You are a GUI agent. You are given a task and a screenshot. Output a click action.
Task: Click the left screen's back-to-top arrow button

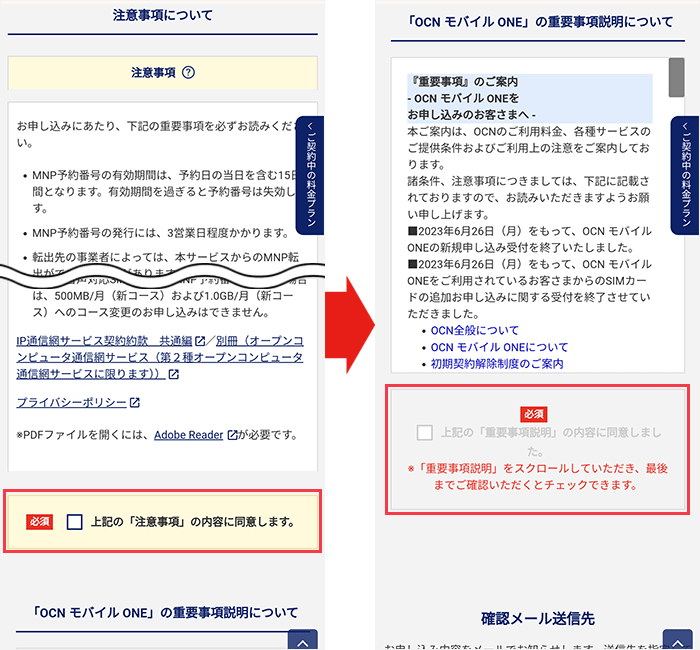click(x=303, y=640)
